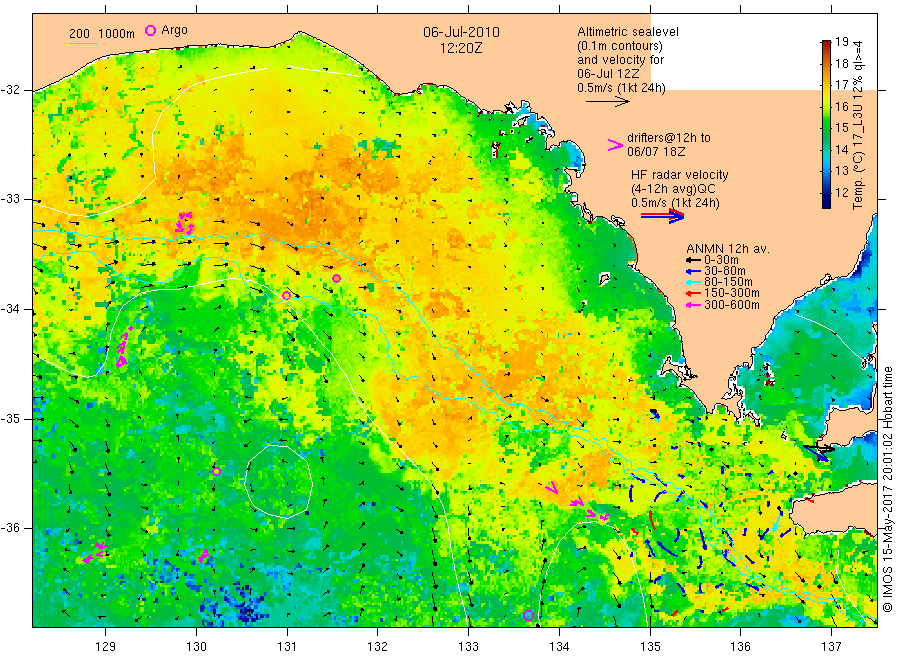Click the '131' longitude axis label
Viewport: 900px width, 660px height.
point(287,646)
